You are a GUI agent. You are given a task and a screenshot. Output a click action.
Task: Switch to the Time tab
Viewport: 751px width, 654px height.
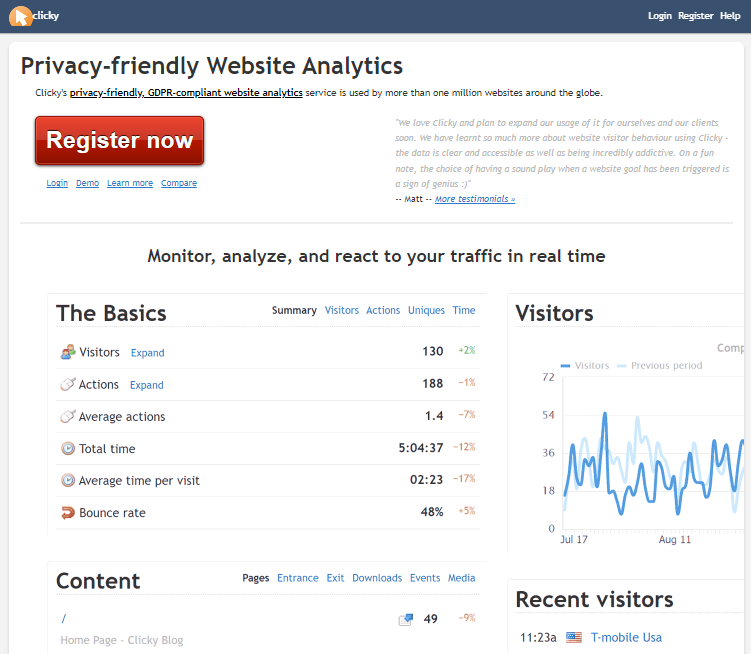(x=464, y=310)
